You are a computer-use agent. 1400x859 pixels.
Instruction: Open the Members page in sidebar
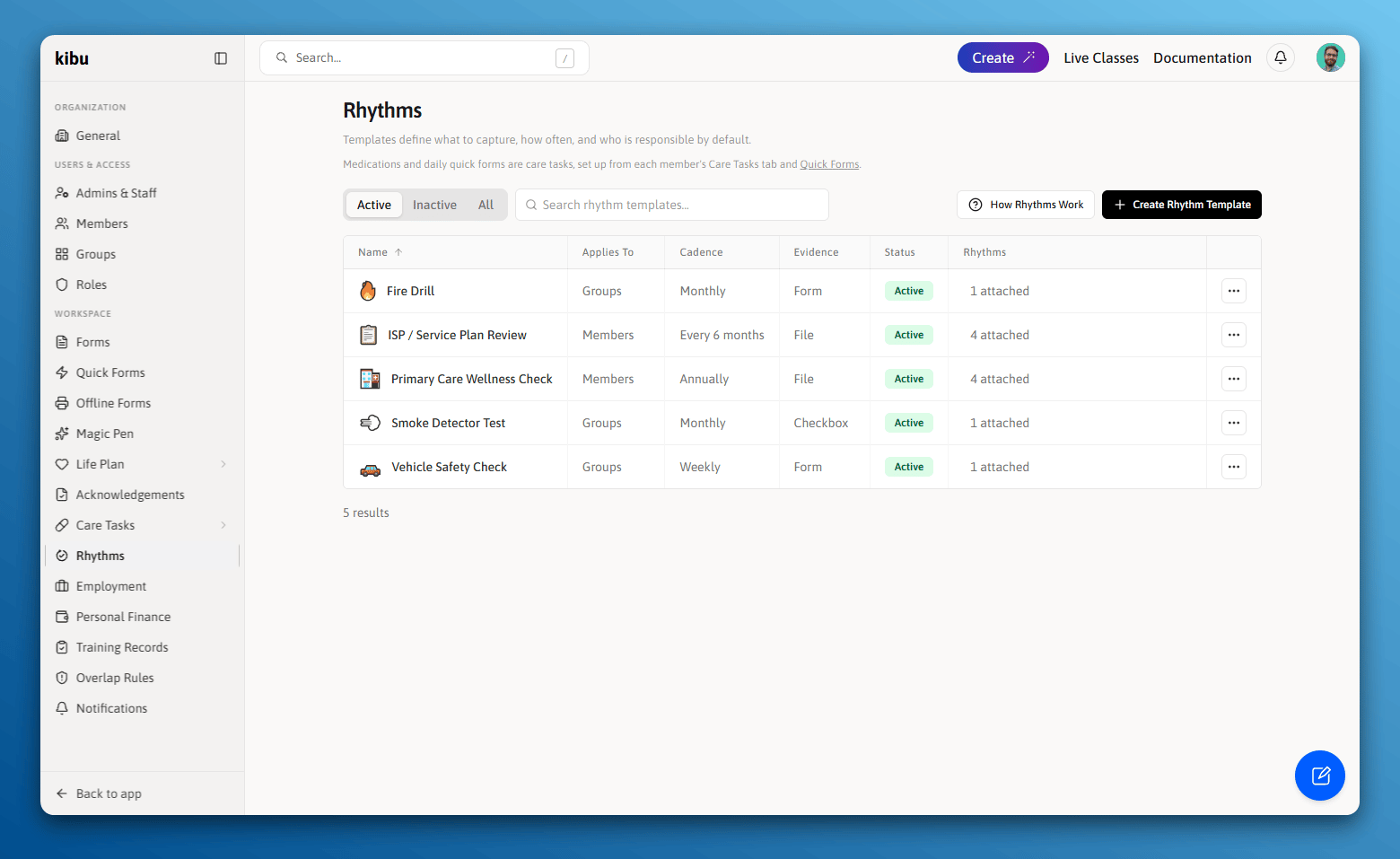(144, 224)
